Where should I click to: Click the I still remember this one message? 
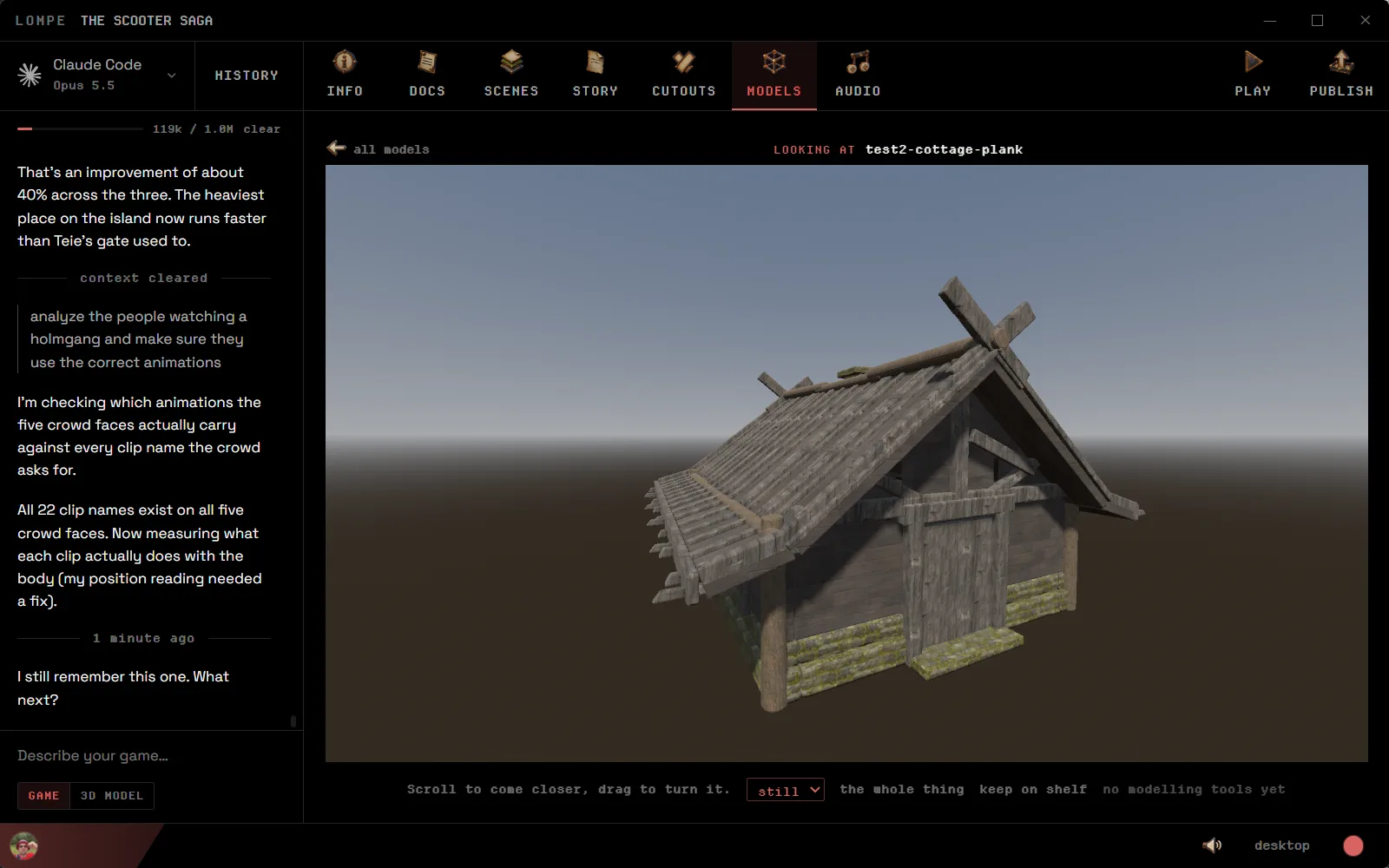123,688
